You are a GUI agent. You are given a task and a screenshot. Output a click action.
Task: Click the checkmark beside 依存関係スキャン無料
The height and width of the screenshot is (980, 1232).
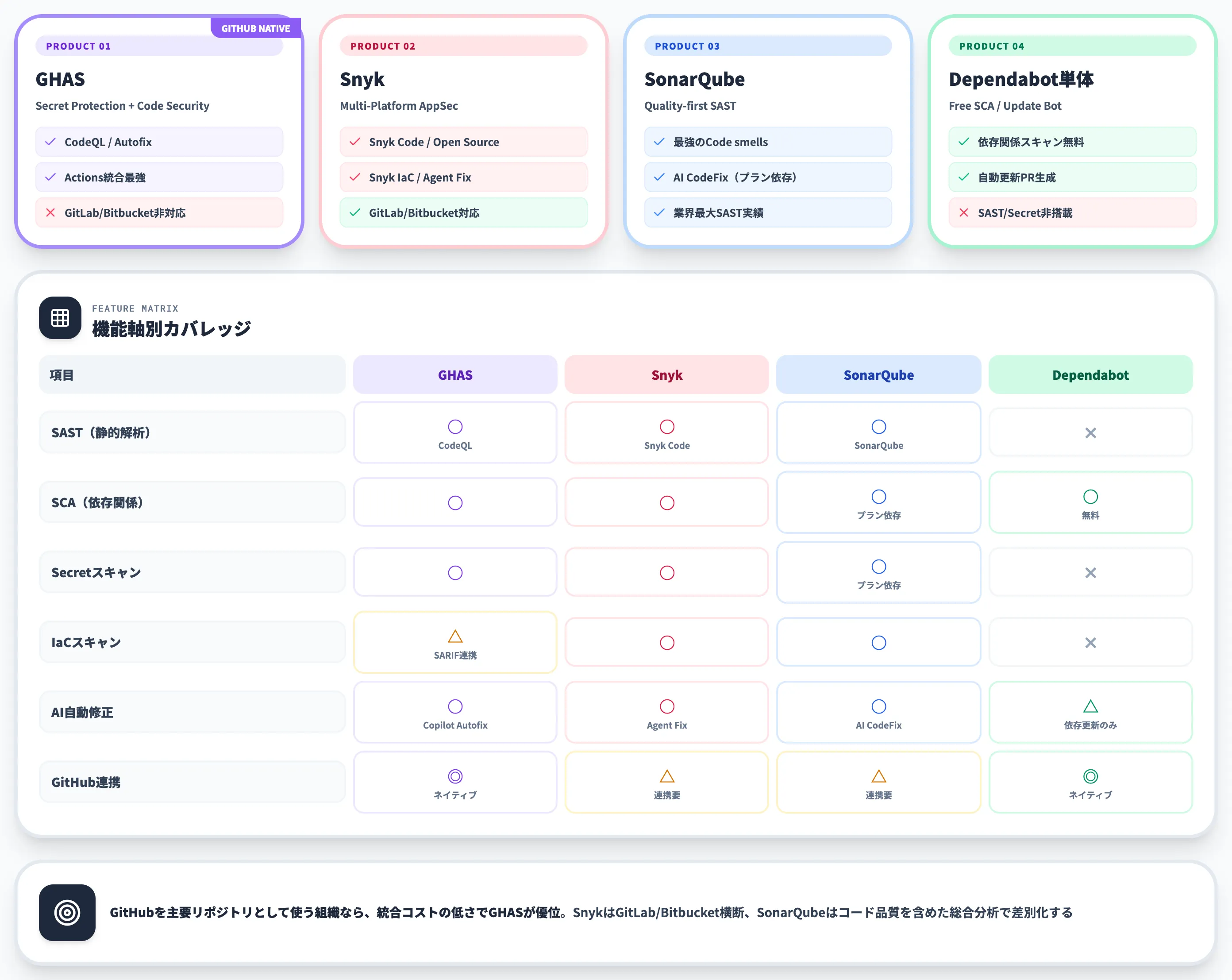click(964, 142)
